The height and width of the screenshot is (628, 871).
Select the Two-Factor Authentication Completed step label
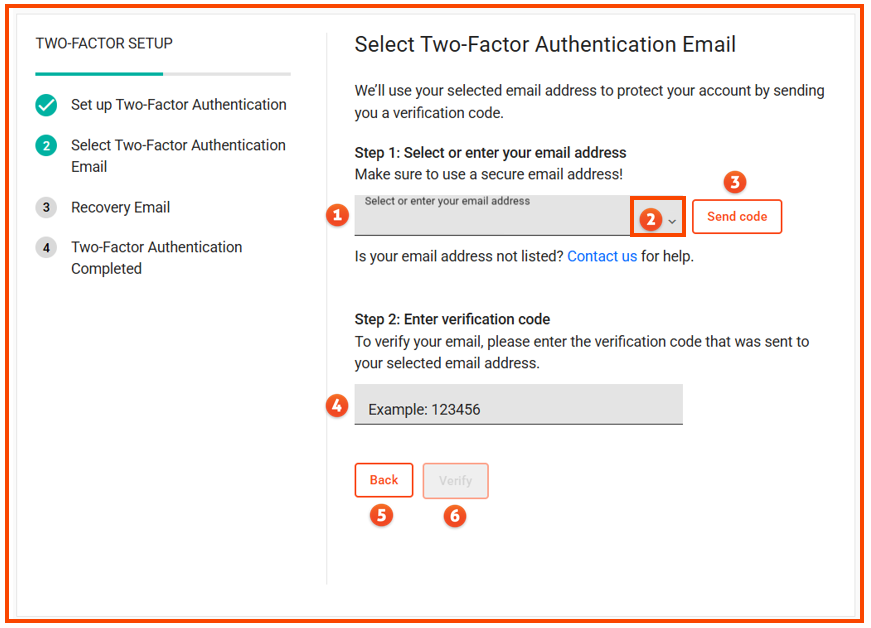click(x=156, y=257)
